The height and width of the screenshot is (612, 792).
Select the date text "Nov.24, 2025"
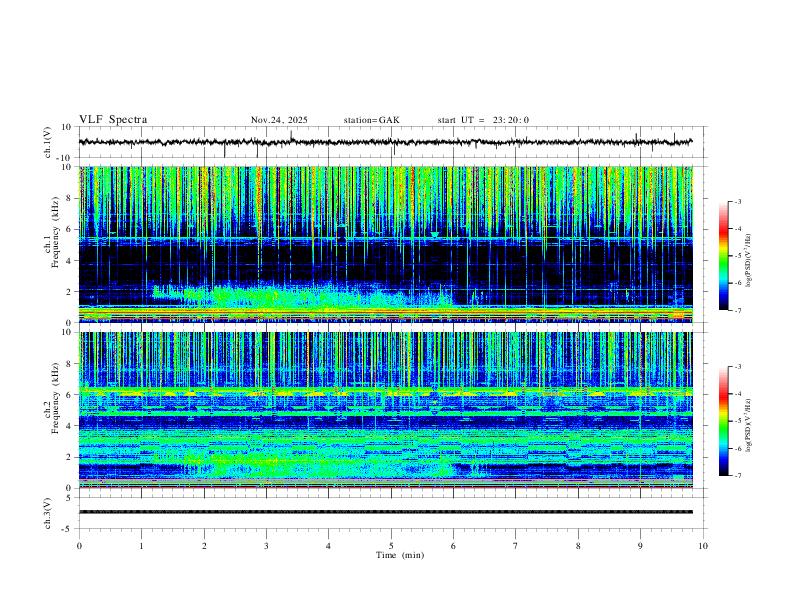tap(279, 120)
